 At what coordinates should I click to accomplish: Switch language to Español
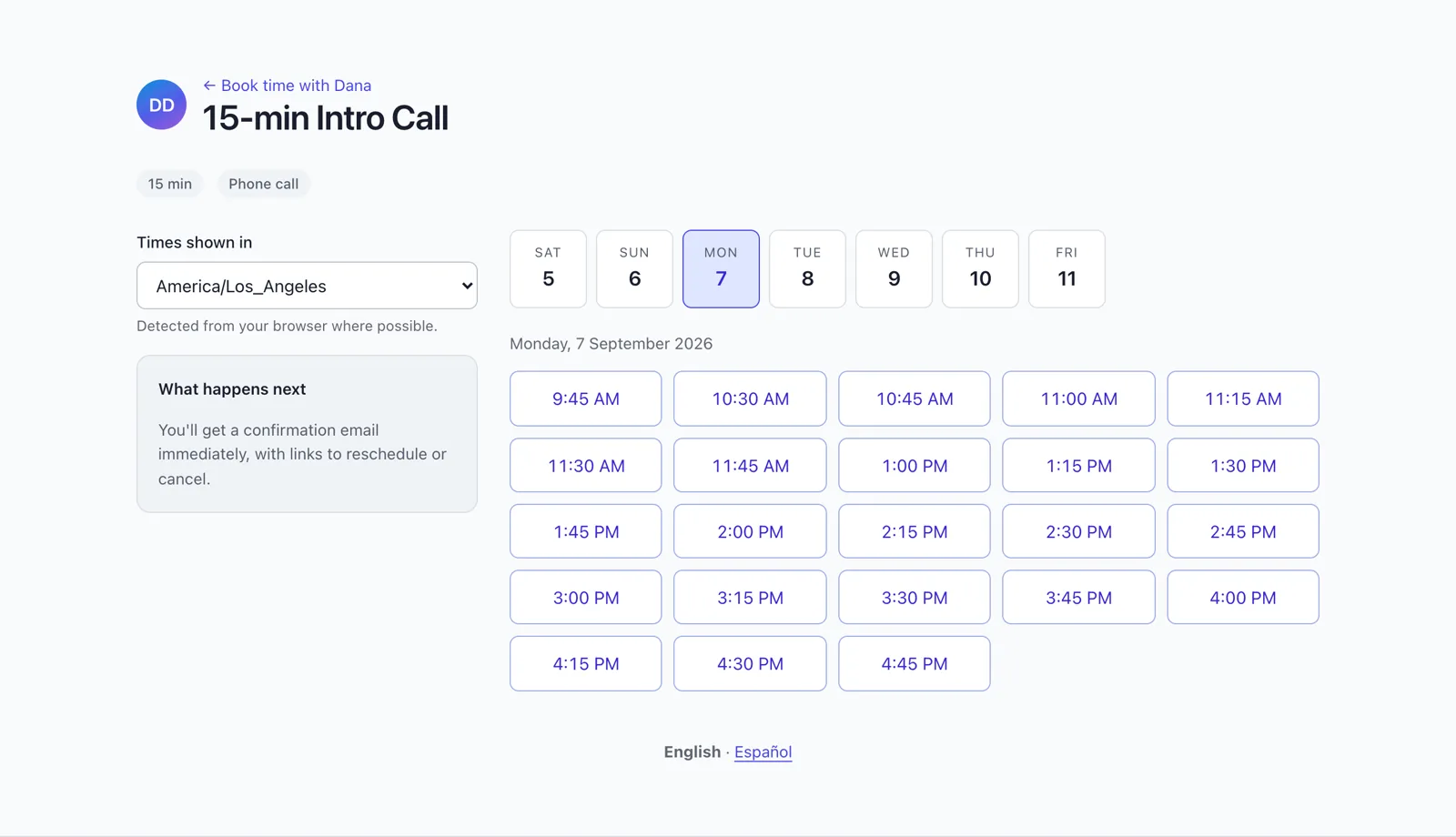(x=763, y=752)
